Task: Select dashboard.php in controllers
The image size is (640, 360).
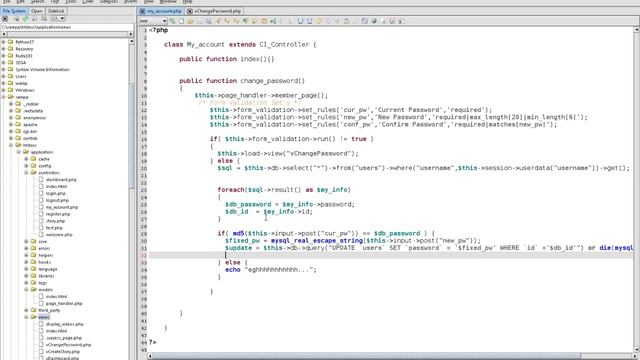Action: point(61,180)
